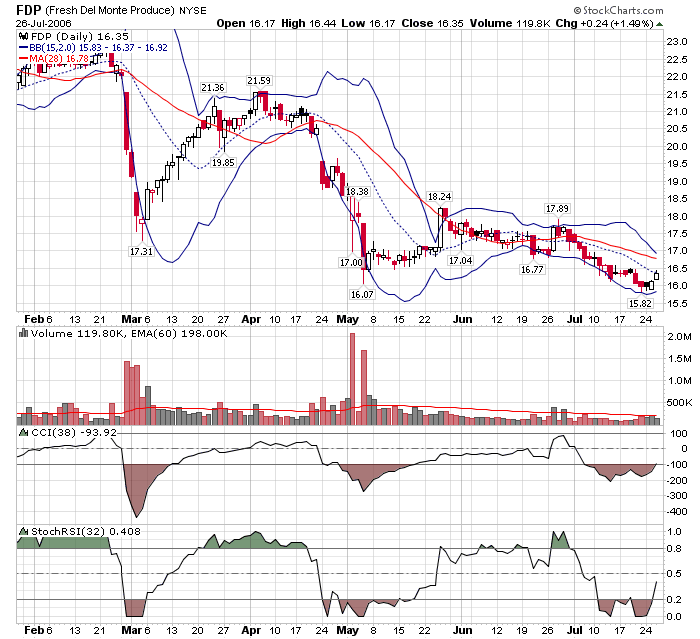Click the -100 CCI axis label
The width and height of the screenshot is (700, 639).
[x=677, y=464]
